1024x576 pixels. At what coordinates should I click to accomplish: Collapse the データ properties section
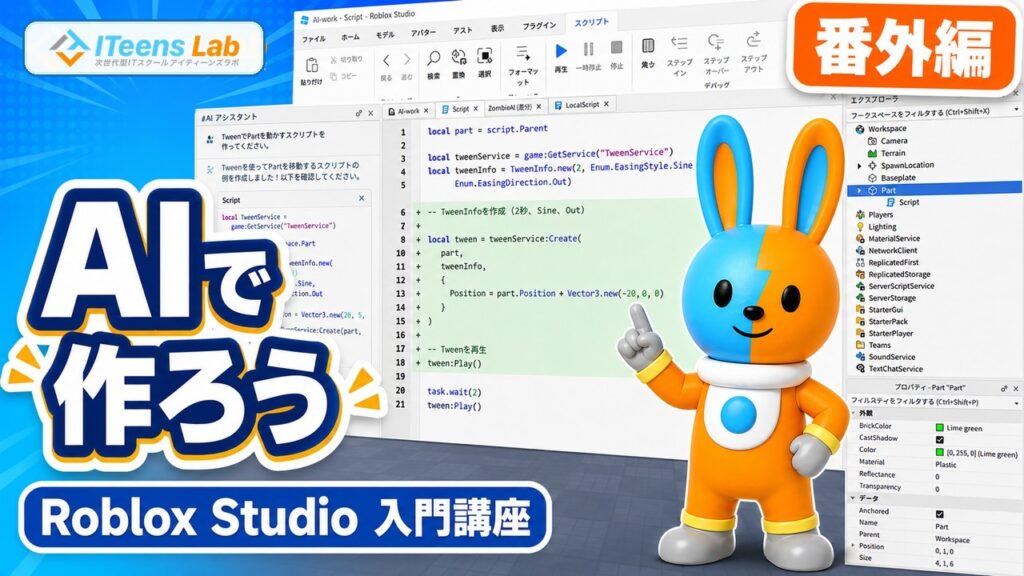(x=853, y=498)
